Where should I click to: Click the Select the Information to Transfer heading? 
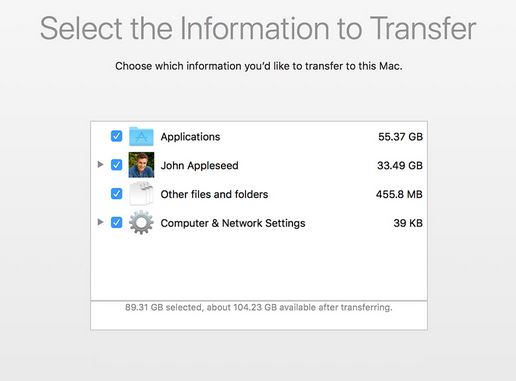coord(258,29)
